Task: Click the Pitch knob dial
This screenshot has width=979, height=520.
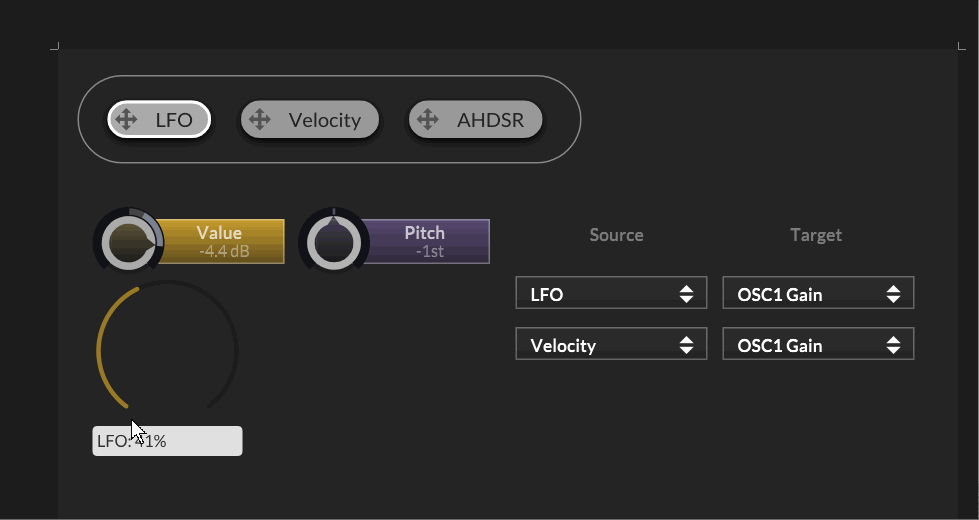Action: tap(333, 242)
